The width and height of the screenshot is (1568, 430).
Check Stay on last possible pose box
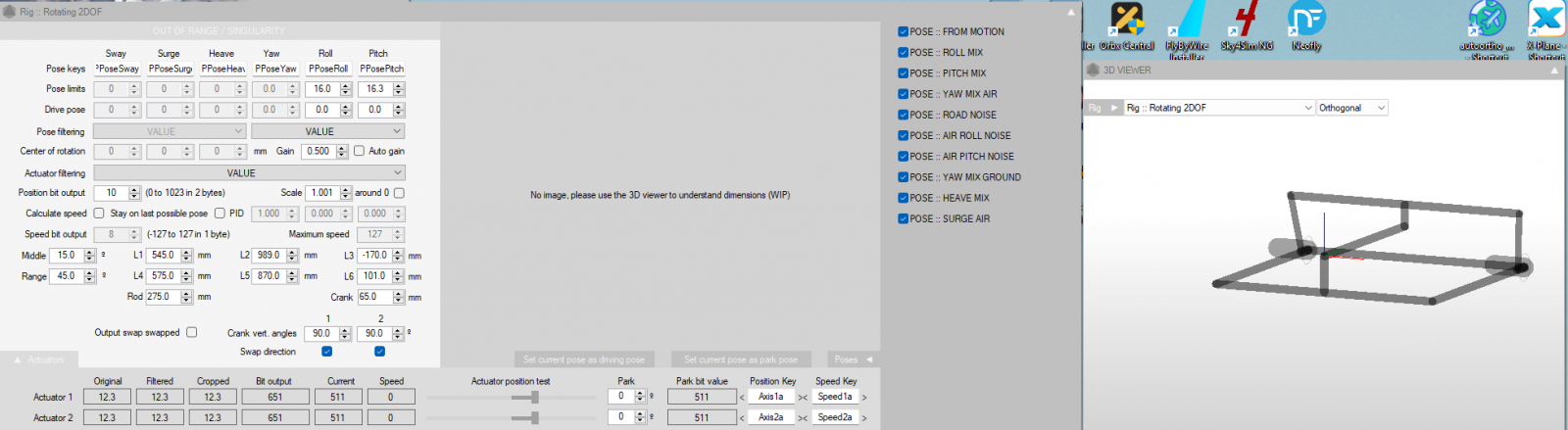(220, 213)
